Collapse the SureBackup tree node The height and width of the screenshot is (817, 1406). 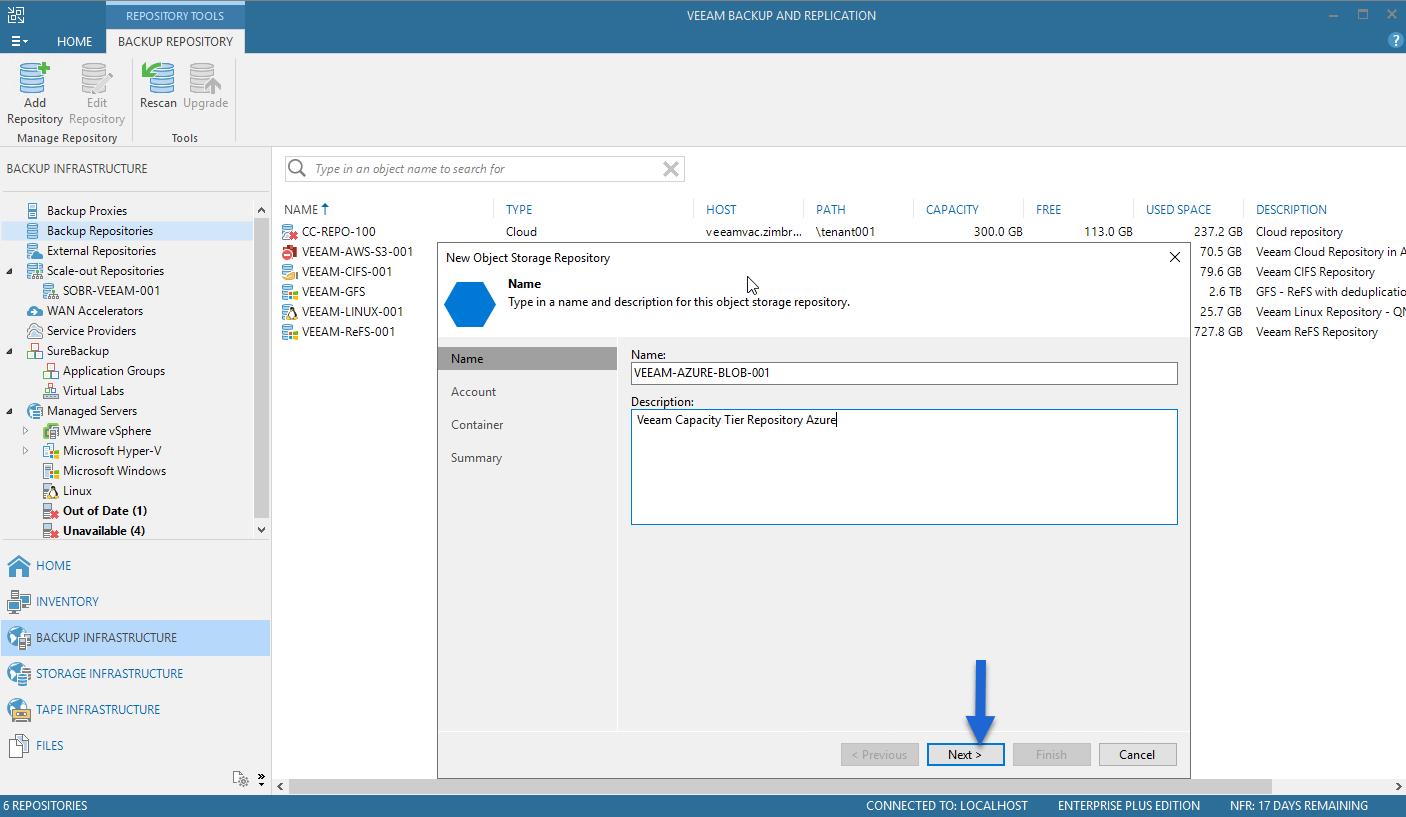click(10, 351)
